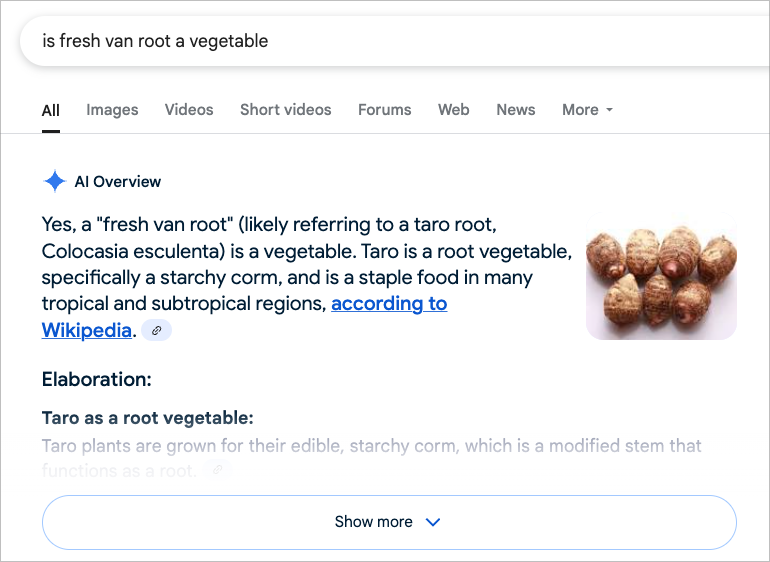Click the small arrow beside More
The image size is (770, 562).
point(609,110)
